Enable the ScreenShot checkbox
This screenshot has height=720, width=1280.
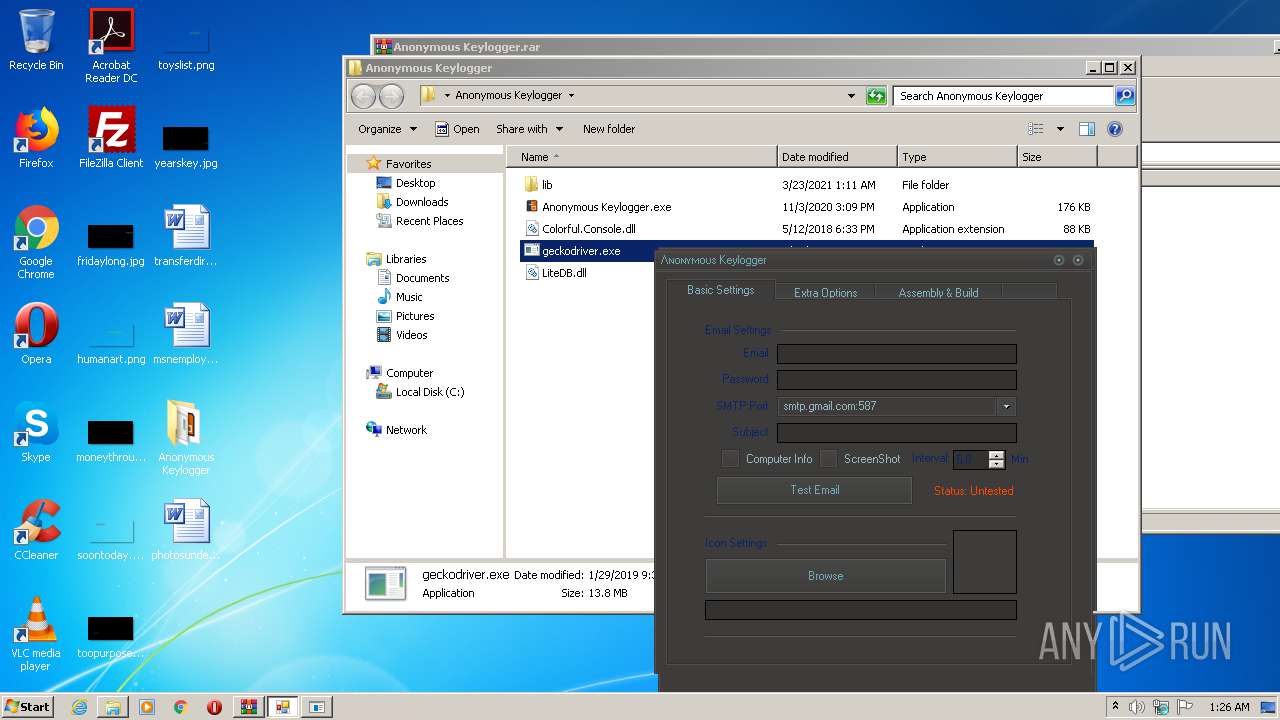tap(828, 459)
